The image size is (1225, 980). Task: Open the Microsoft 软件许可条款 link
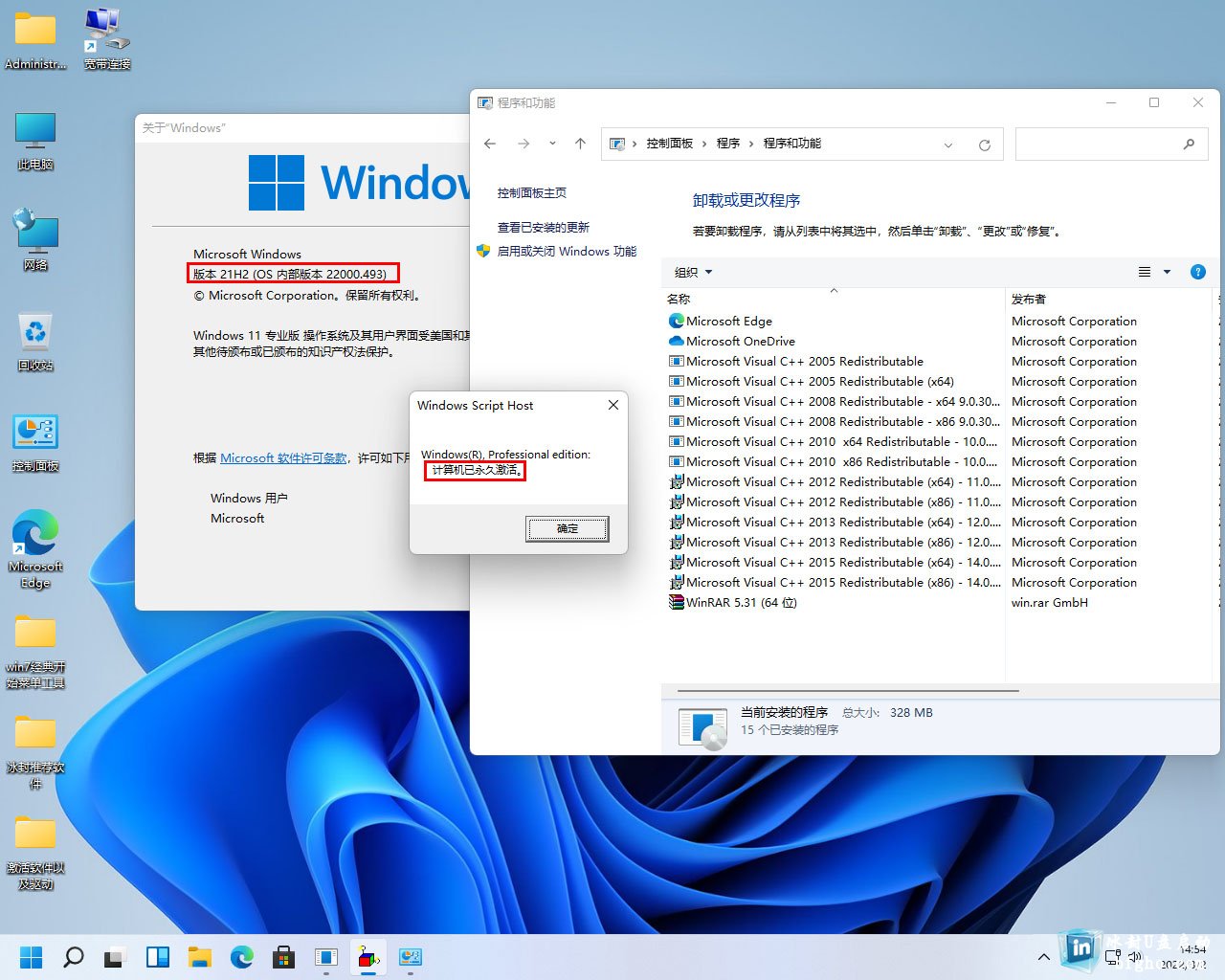click(283, 457)
